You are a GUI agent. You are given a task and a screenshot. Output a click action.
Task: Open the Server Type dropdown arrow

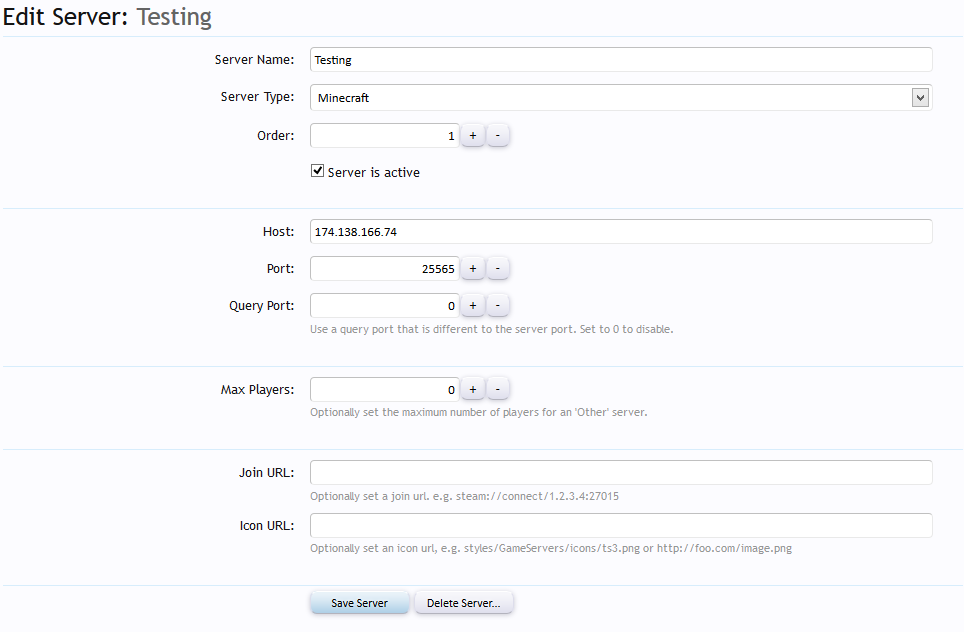point(920,97)
